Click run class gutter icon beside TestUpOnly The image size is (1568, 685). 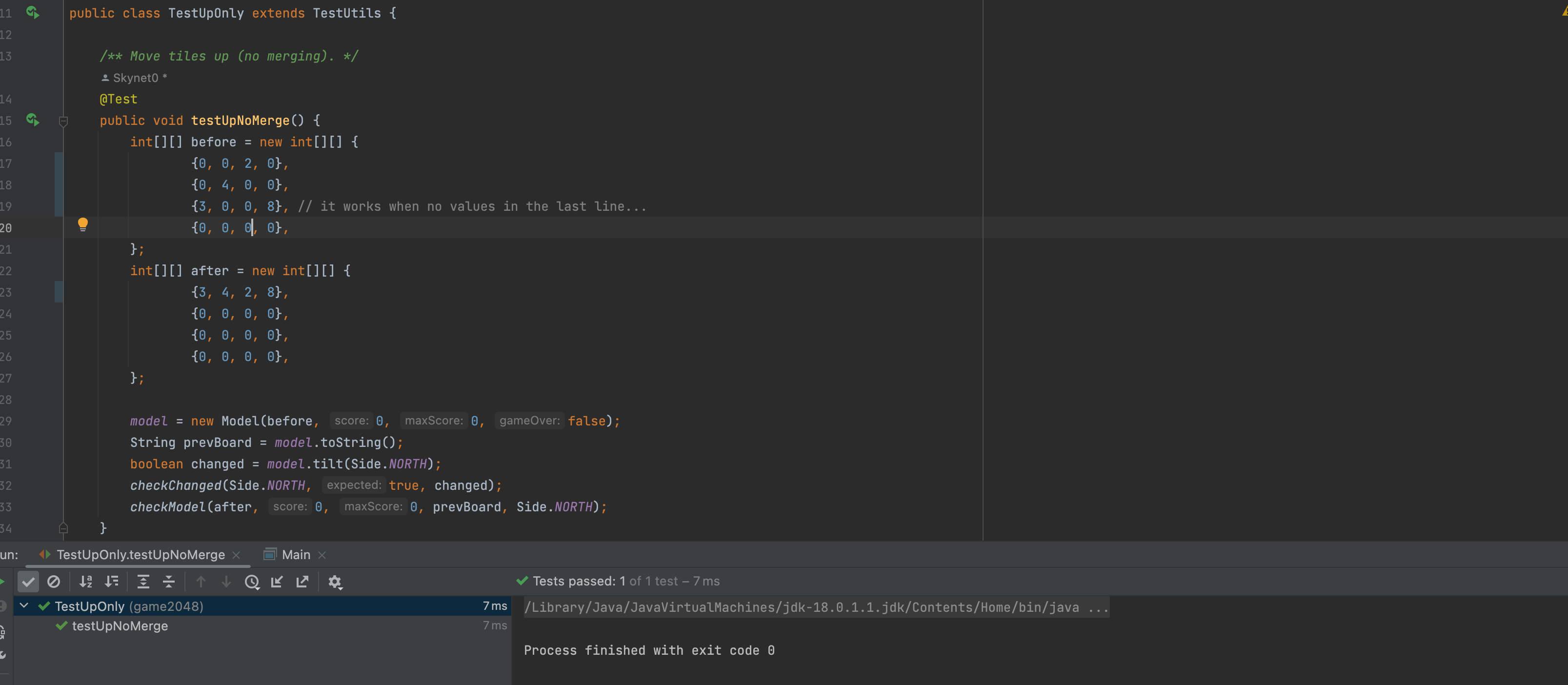click(x=32, y=12)
